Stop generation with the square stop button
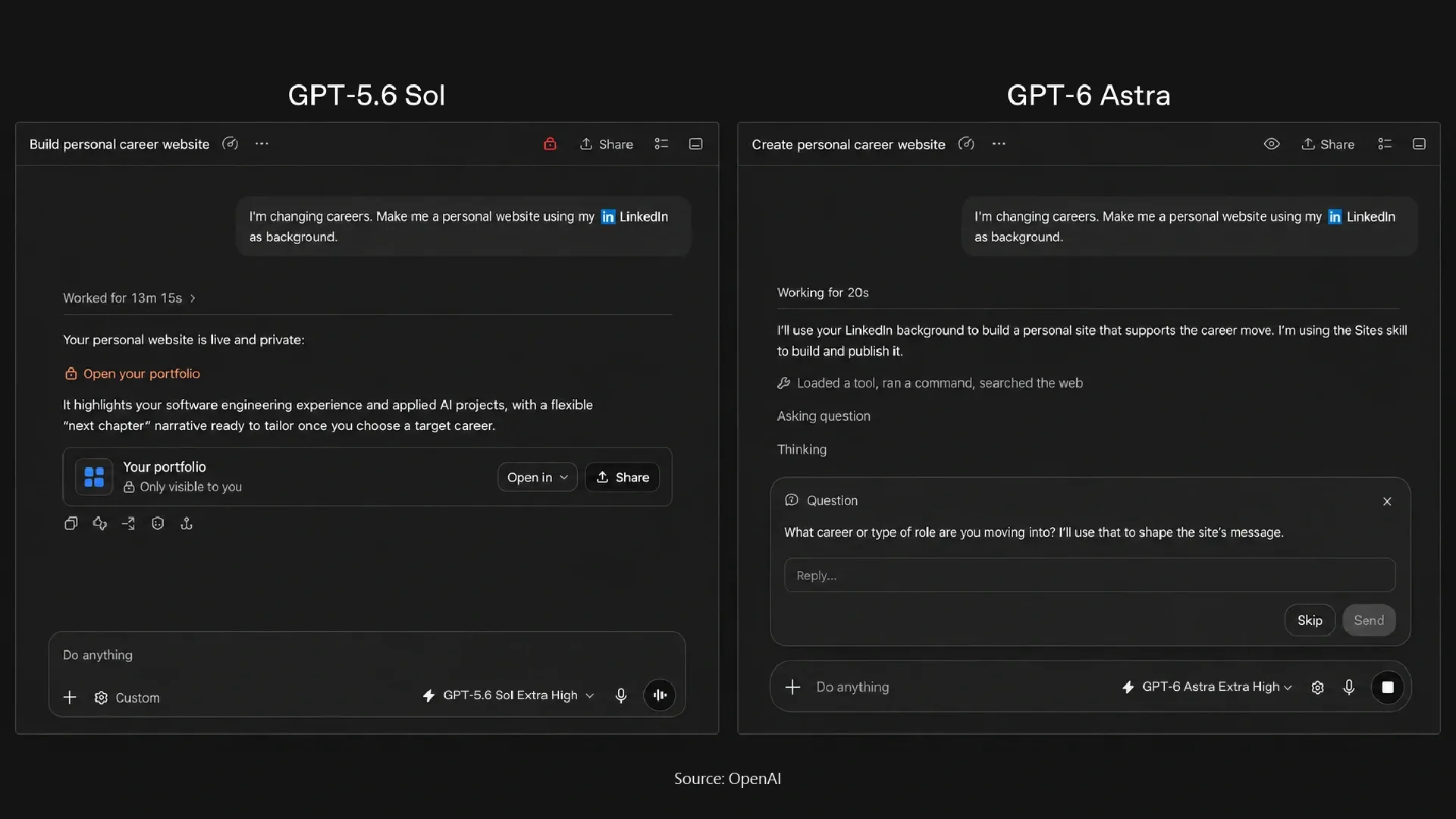The width and height of the screenshot is (1456, 819). point(1388,687)
